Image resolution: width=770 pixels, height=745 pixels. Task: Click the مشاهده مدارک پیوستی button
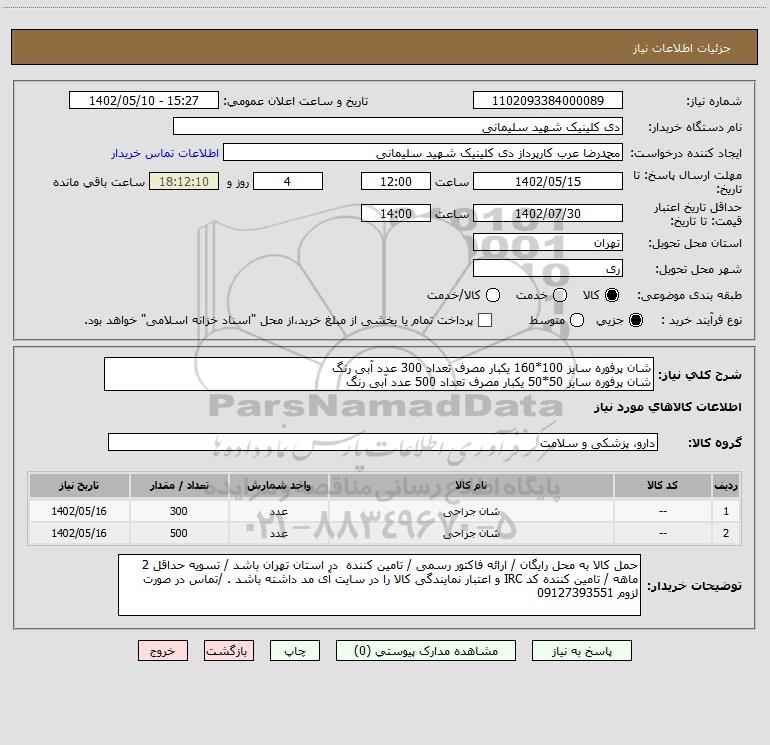pos(426,651)
